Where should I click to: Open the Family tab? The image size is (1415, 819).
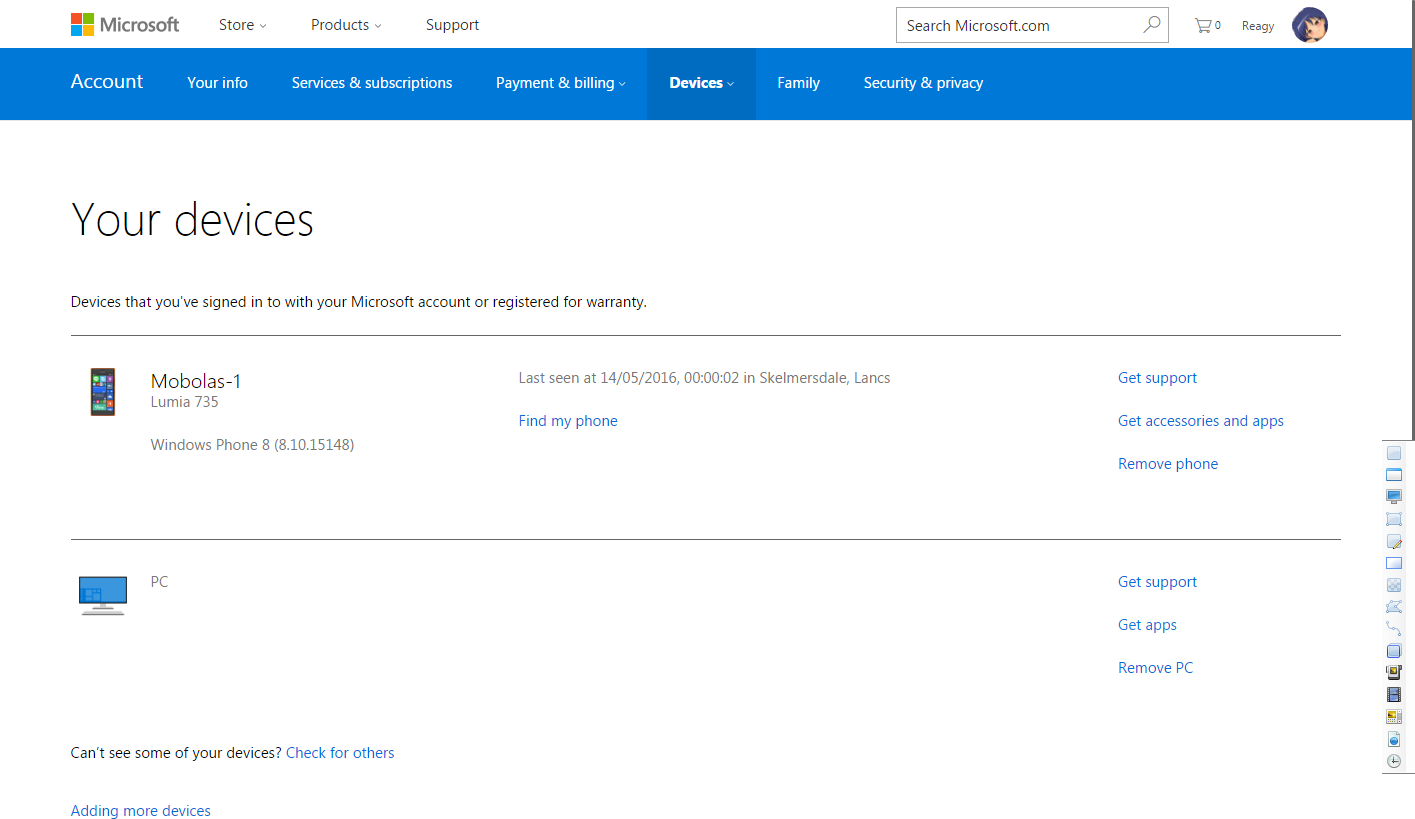[798, 83]
